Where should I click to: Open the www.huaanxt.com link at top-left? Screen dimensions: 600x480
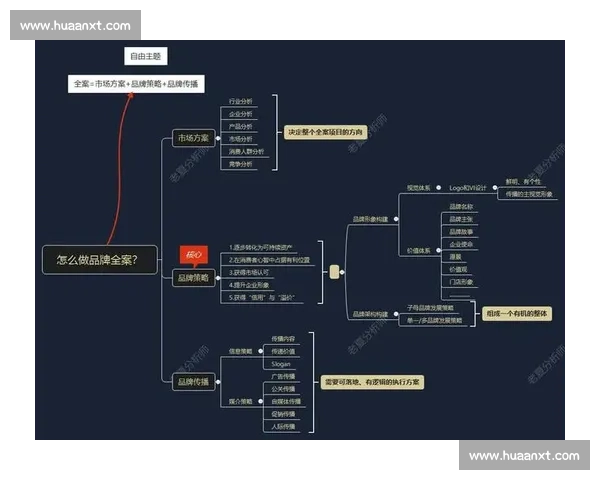click(75, 25)
